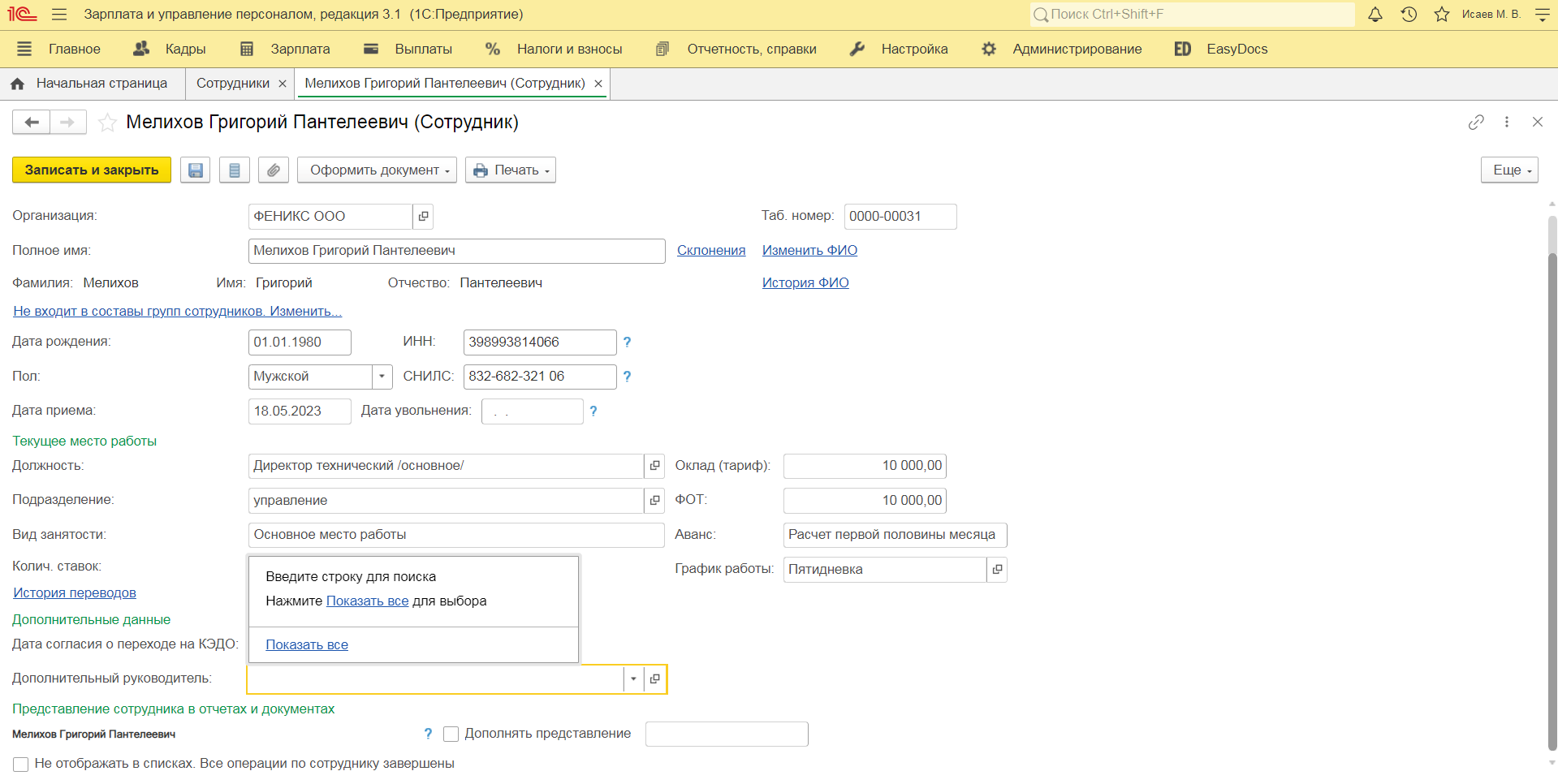
Task: Open the Зарплата menu section
Action: tap(300, 50)
